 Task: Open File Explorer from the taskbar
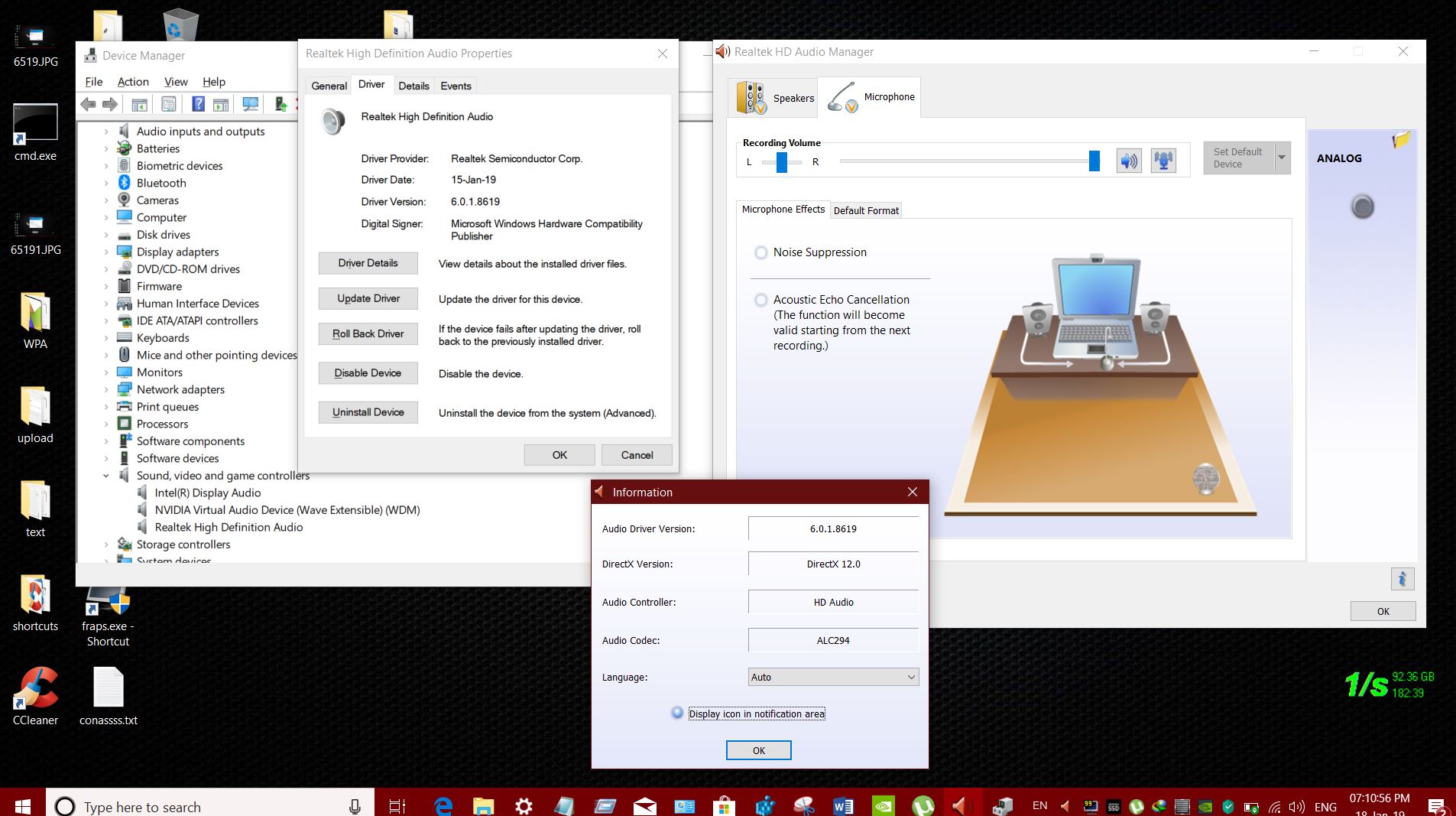pyautogui.click(x=483, y=805)
